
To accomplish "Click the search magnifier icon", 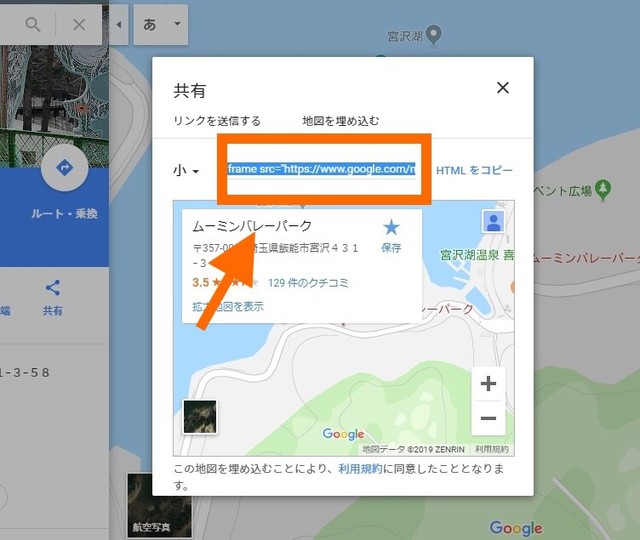I will click(33, 24).
